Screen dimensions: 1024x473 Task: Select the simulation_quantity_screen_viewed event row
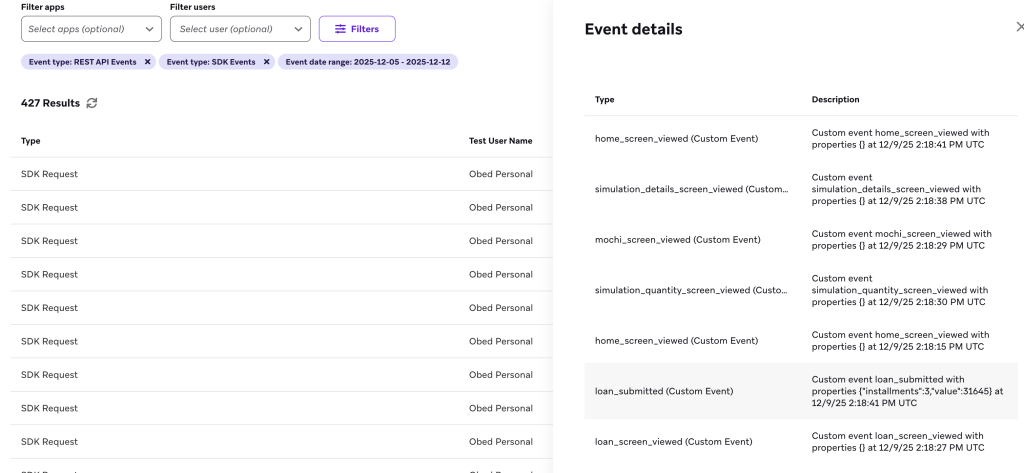692,290
